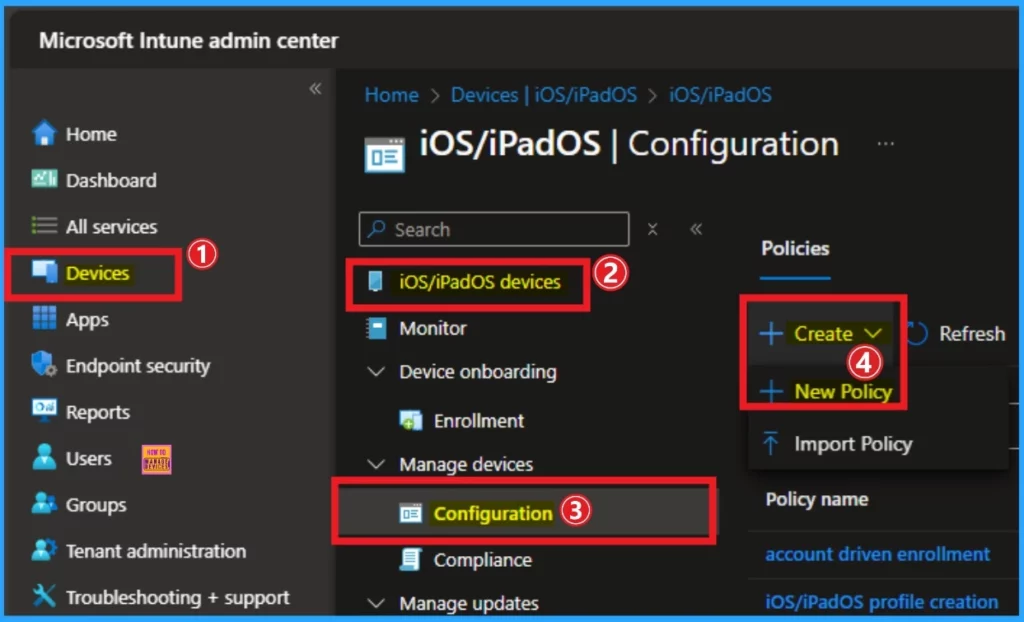This screenshot has width=1024, height=622.
Task: Click the Apps grid icon
Action: coord(44,318)
